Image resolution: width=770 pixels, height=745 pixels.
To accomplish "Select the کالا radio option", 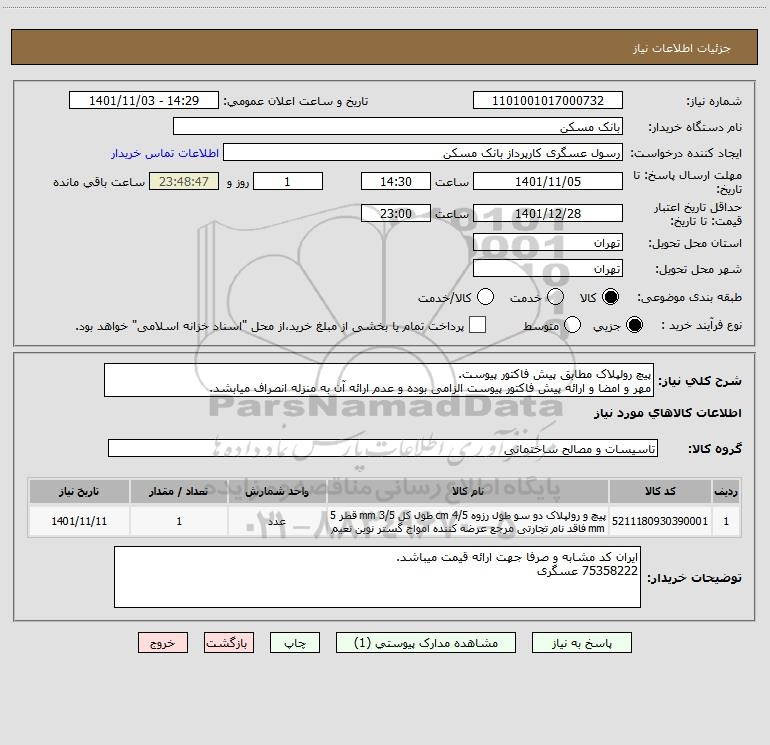I will pos(610,297).
